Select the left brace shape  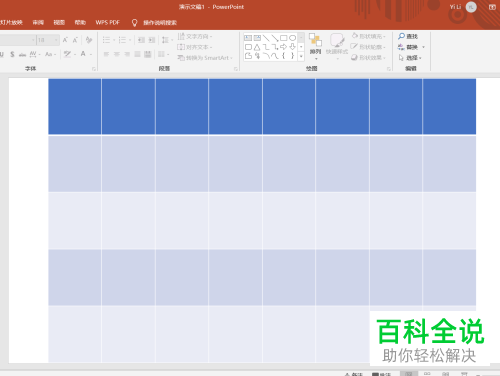click(284, 56)
